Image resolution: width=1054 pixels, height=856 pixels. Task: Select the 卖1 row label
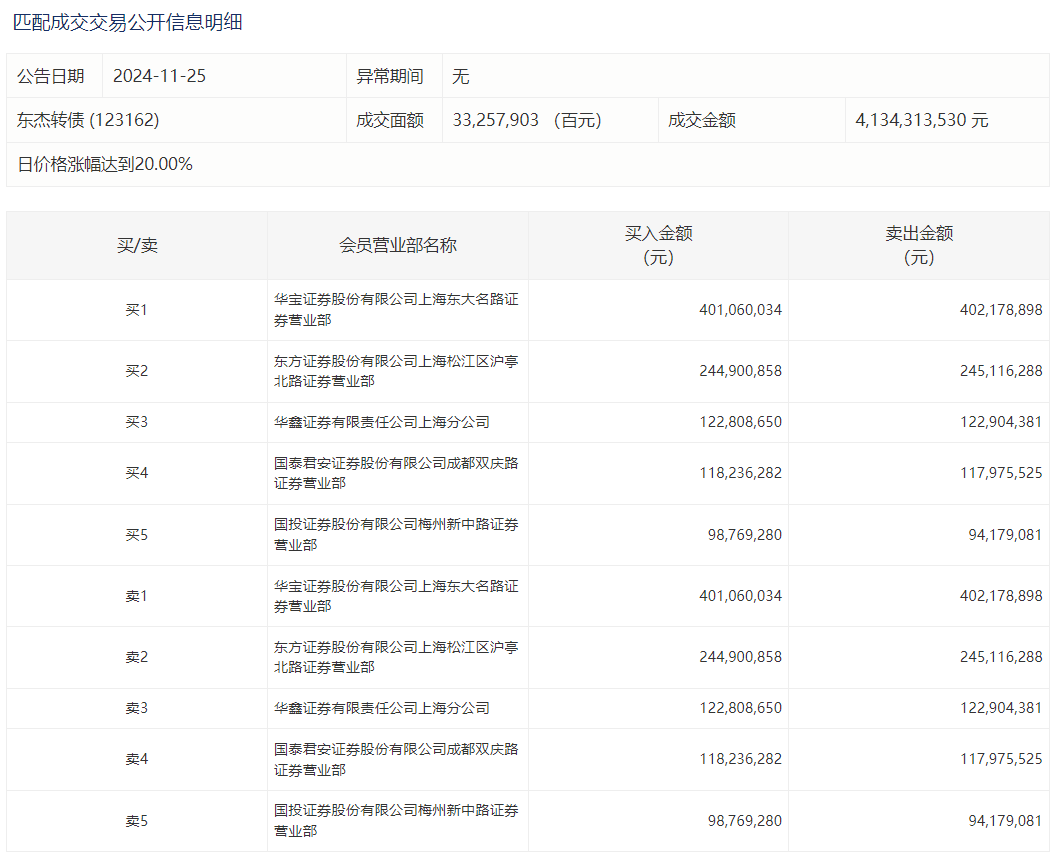(x=137, y=596)
